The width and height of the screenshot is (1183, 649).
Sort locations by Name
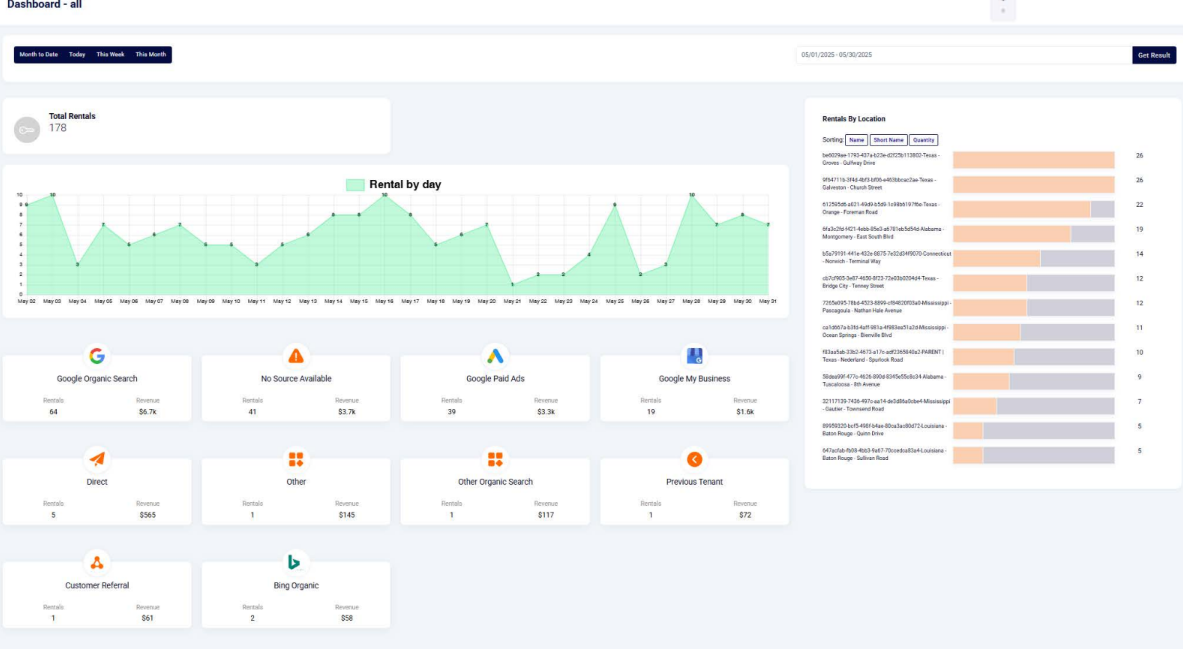click(857, 140)
